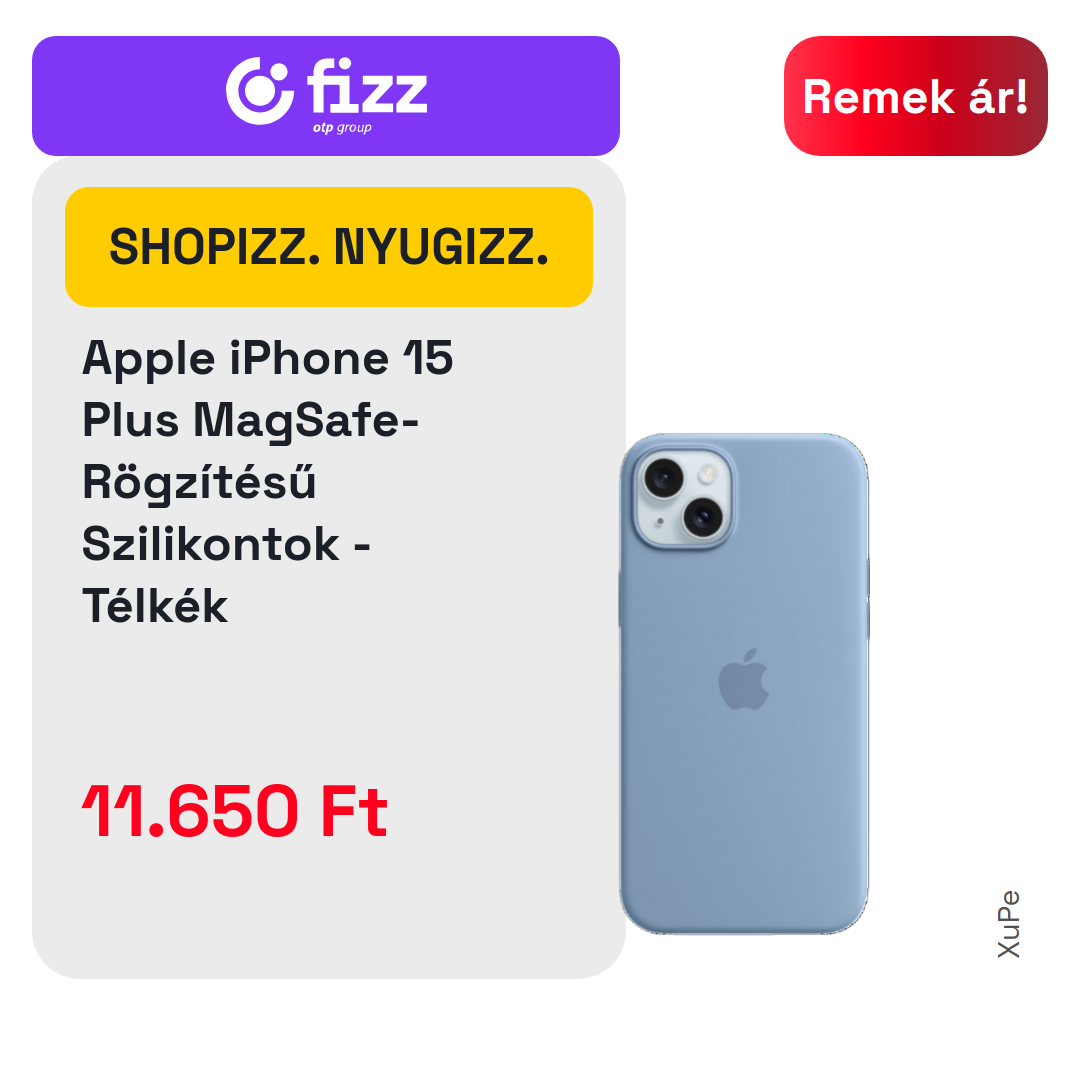The height and width of the screenshot is (1080, 1080).
Task: Click the red price 11.650 Ft
Action: [235, 811]
